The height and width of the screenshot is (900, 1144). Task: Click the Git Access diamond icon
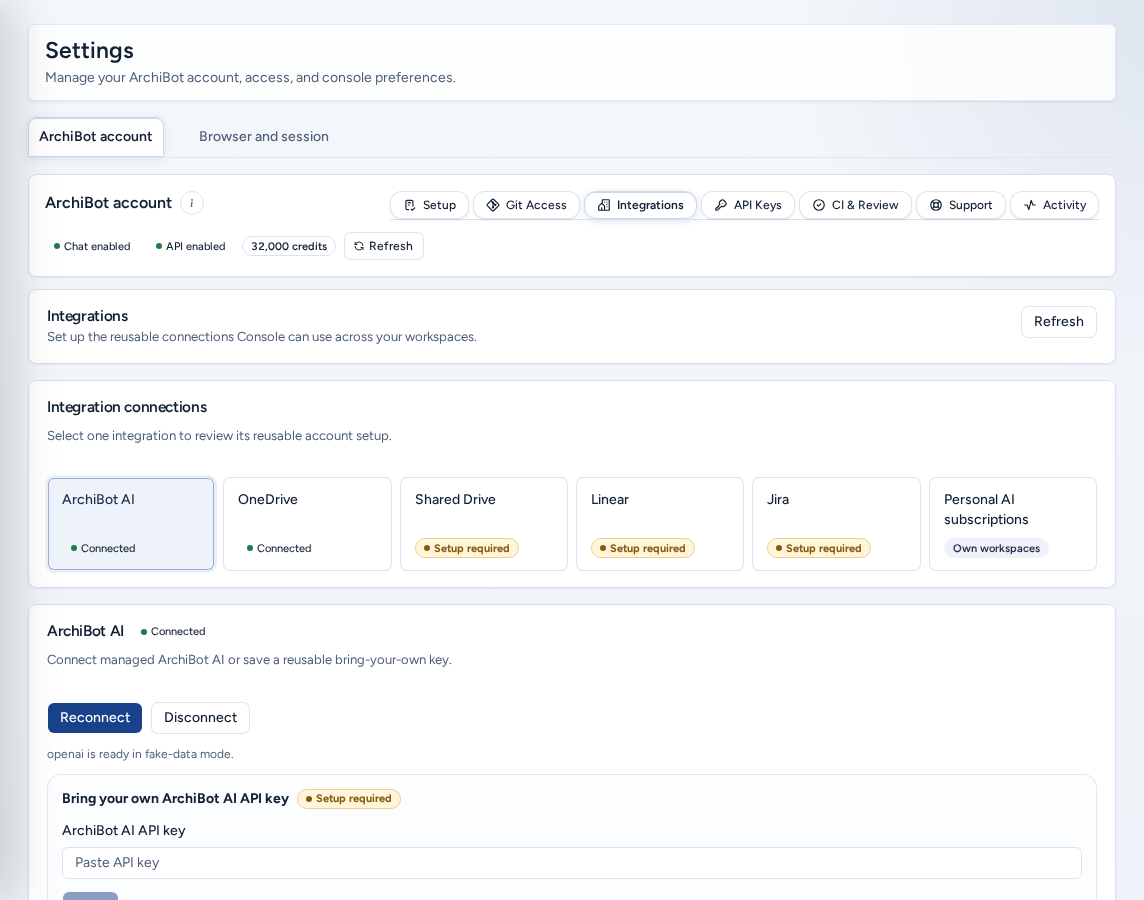click(x=493, y=205)
